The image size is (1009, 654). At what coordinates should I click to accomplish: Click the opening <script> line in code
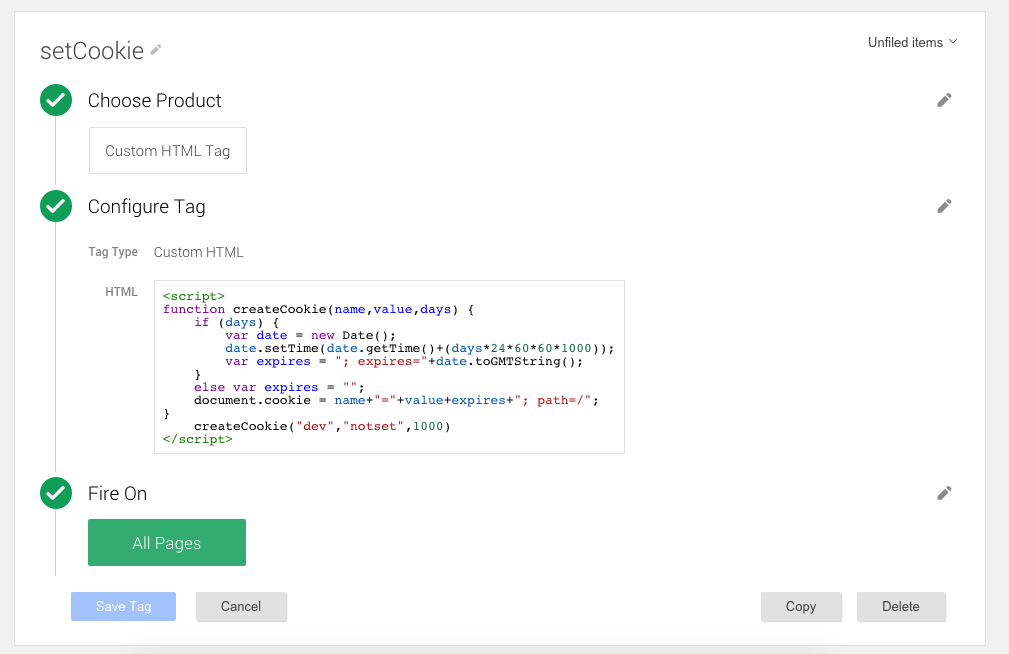pyautogui.click(x=194, y=296)
